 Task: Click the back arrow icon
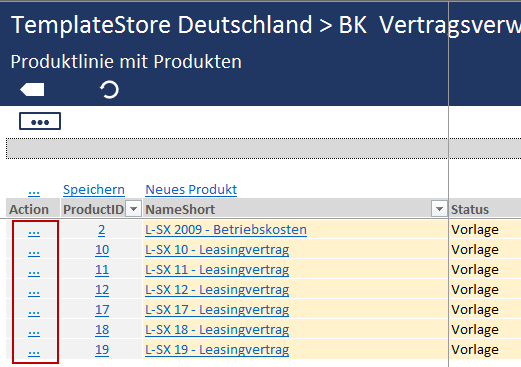(32, 90)
